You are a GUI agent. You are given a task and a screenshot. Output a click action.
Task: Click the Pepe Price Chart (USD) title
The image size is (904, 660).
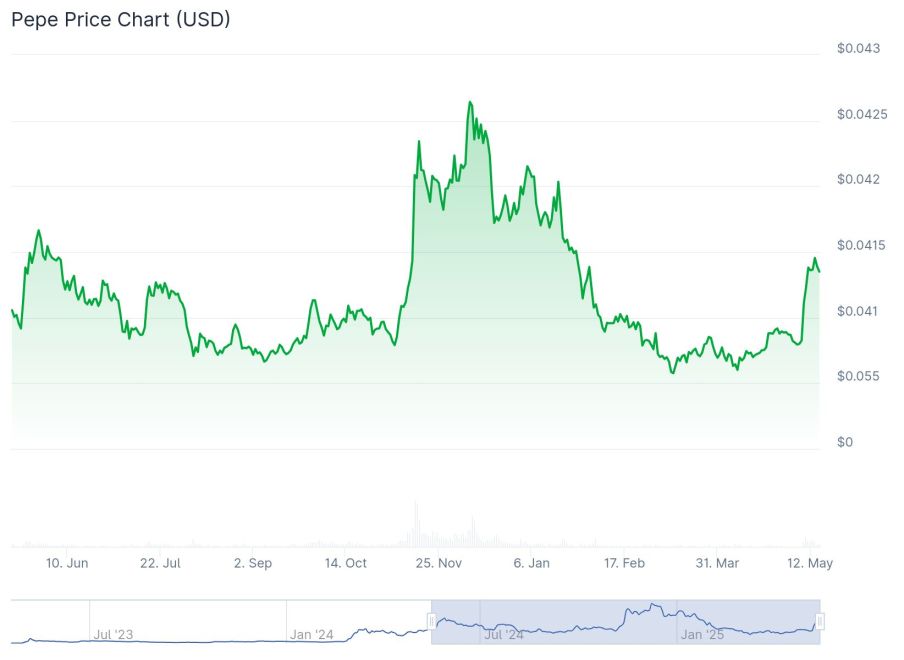(x=121, y=19)
